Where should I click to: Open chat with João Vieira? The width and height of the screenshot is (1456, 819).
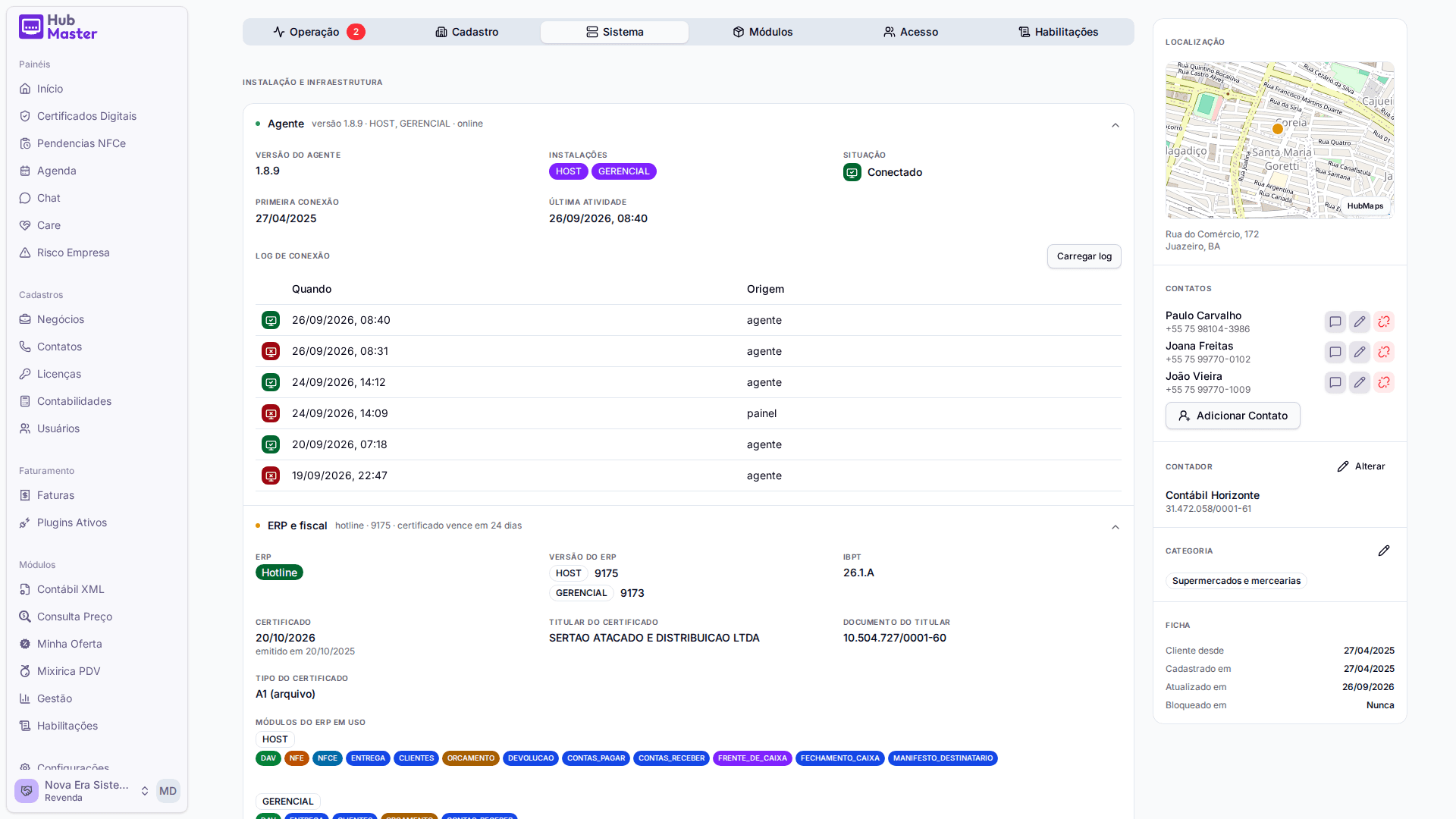1335,382
